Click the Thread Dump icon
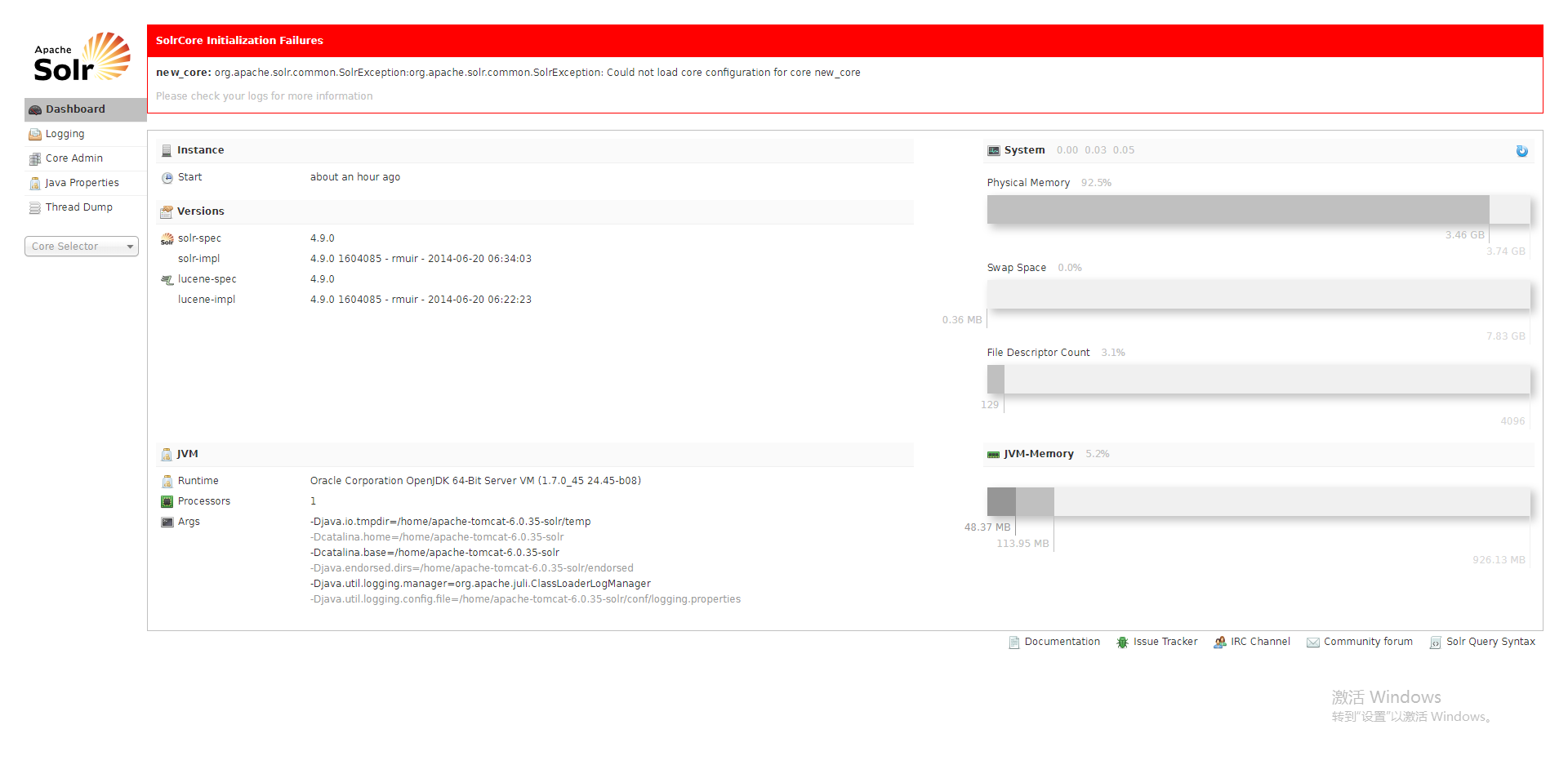This screenshot has height=765, width=1568. pyautogui.click(x=35, y=207)
